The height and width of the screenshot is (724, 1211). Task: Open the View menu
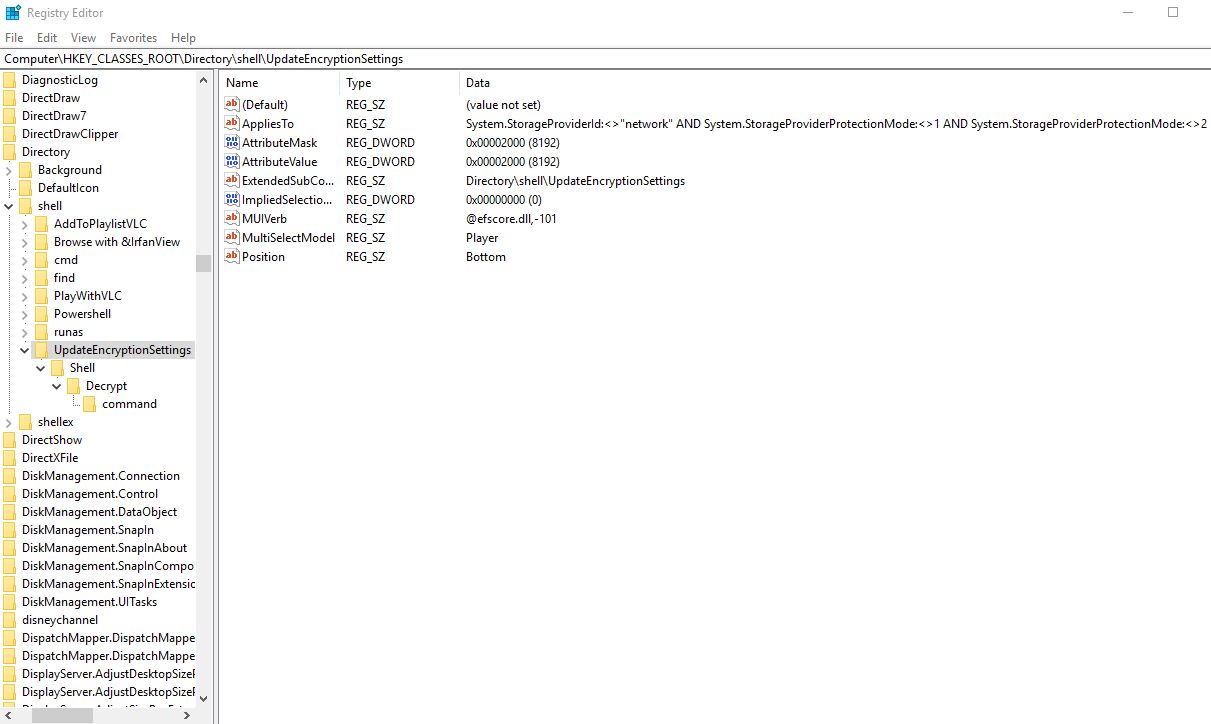tap(83, 37)
